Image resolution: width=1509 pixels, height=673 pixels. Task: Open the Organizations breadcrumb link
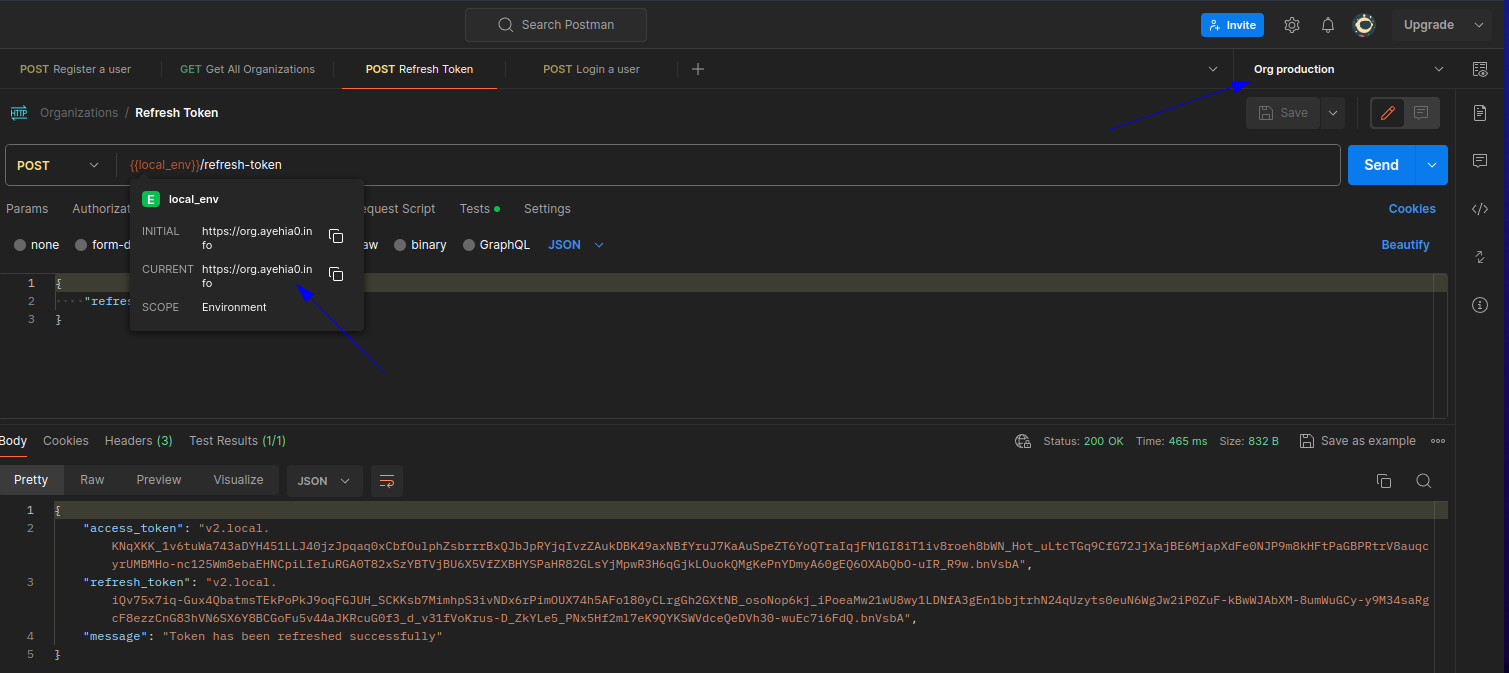[x=79, y=113]
